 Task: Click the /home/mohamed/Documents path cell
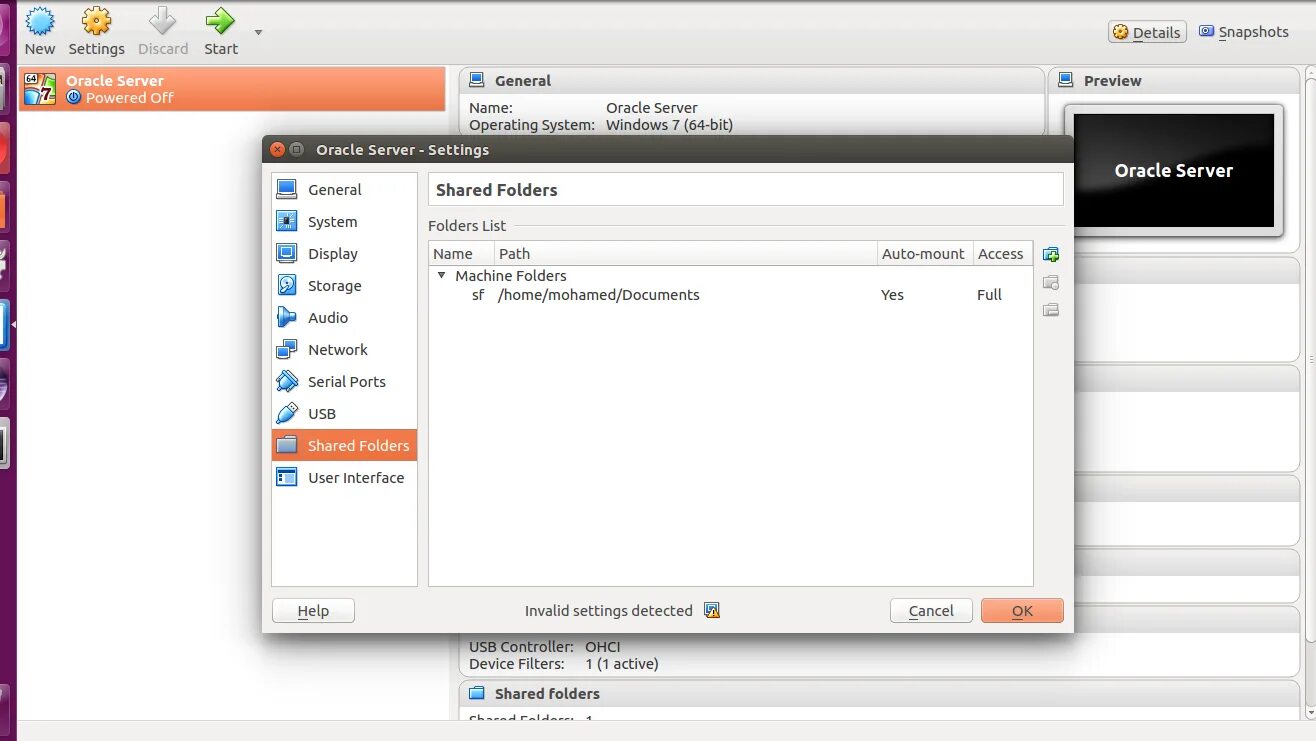(x=598, y=295)
